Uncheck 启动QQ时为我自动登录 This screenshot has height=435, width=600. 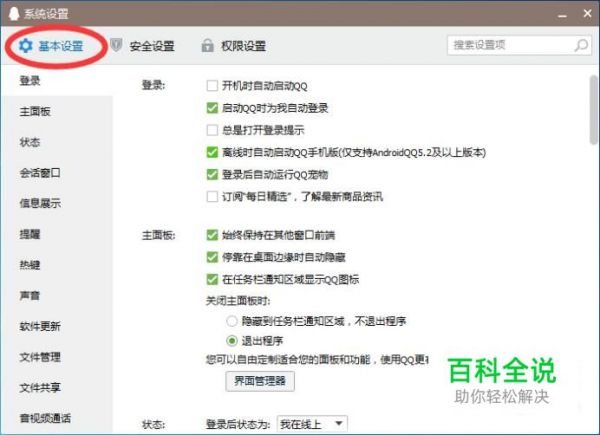pyautogui.click(x=212, y=108)
